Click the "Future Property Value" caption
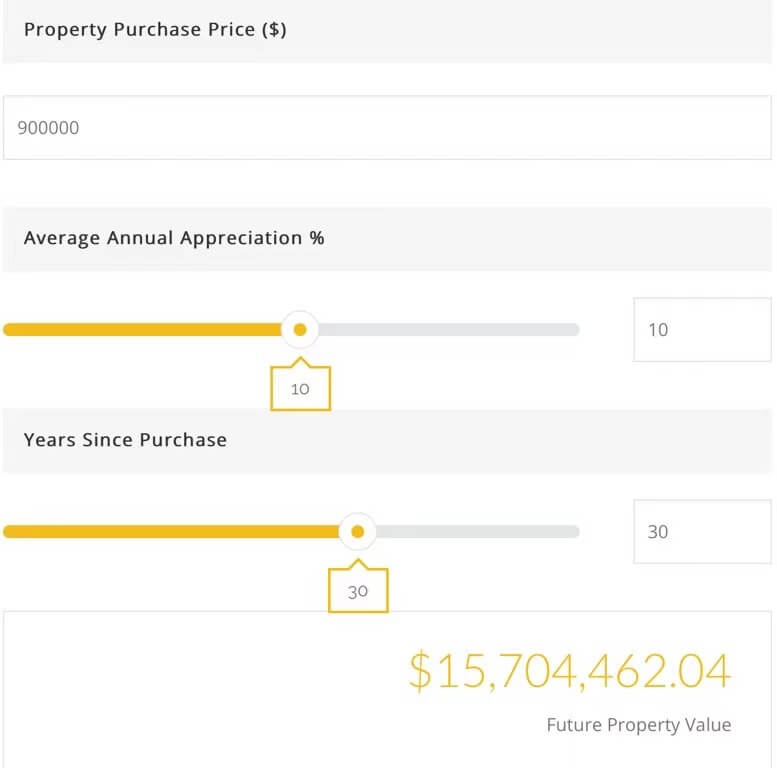The width and height of the screenshot is (777, 768). tap(638, 725)
